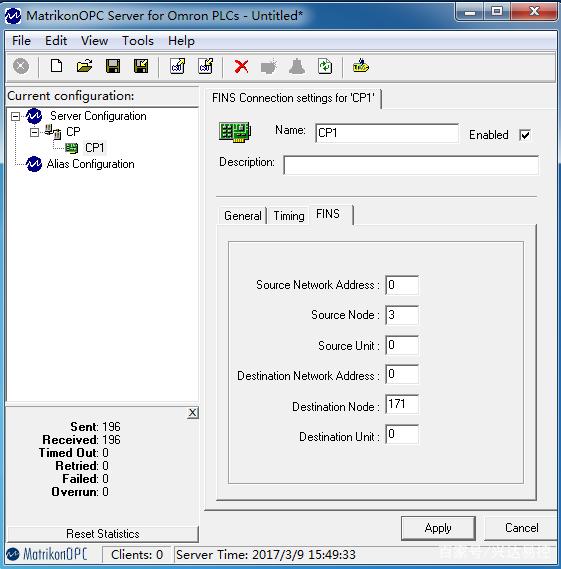This screenshot has width=561, height=569.
Task: Create a new configuration file
Action: tap(56, 66)
